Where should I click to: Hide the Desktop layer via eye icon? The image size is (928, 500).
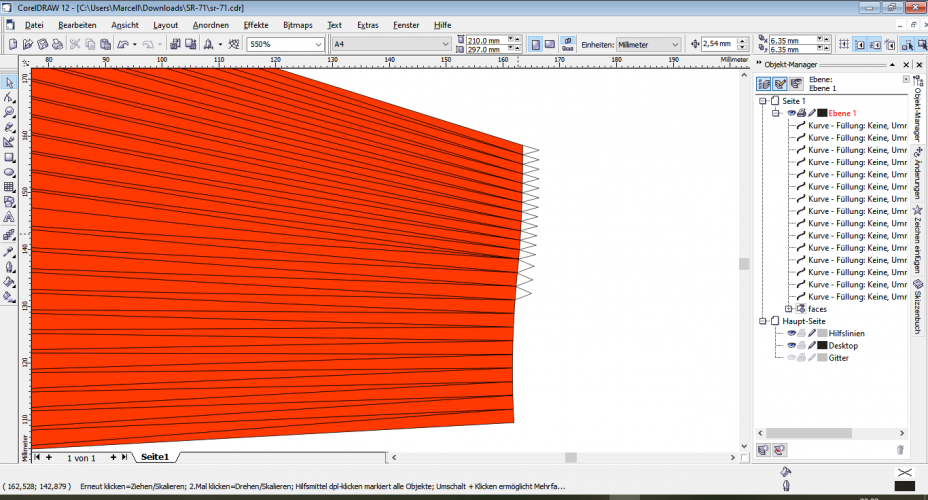pyautogui.click(x=791, y=346)
